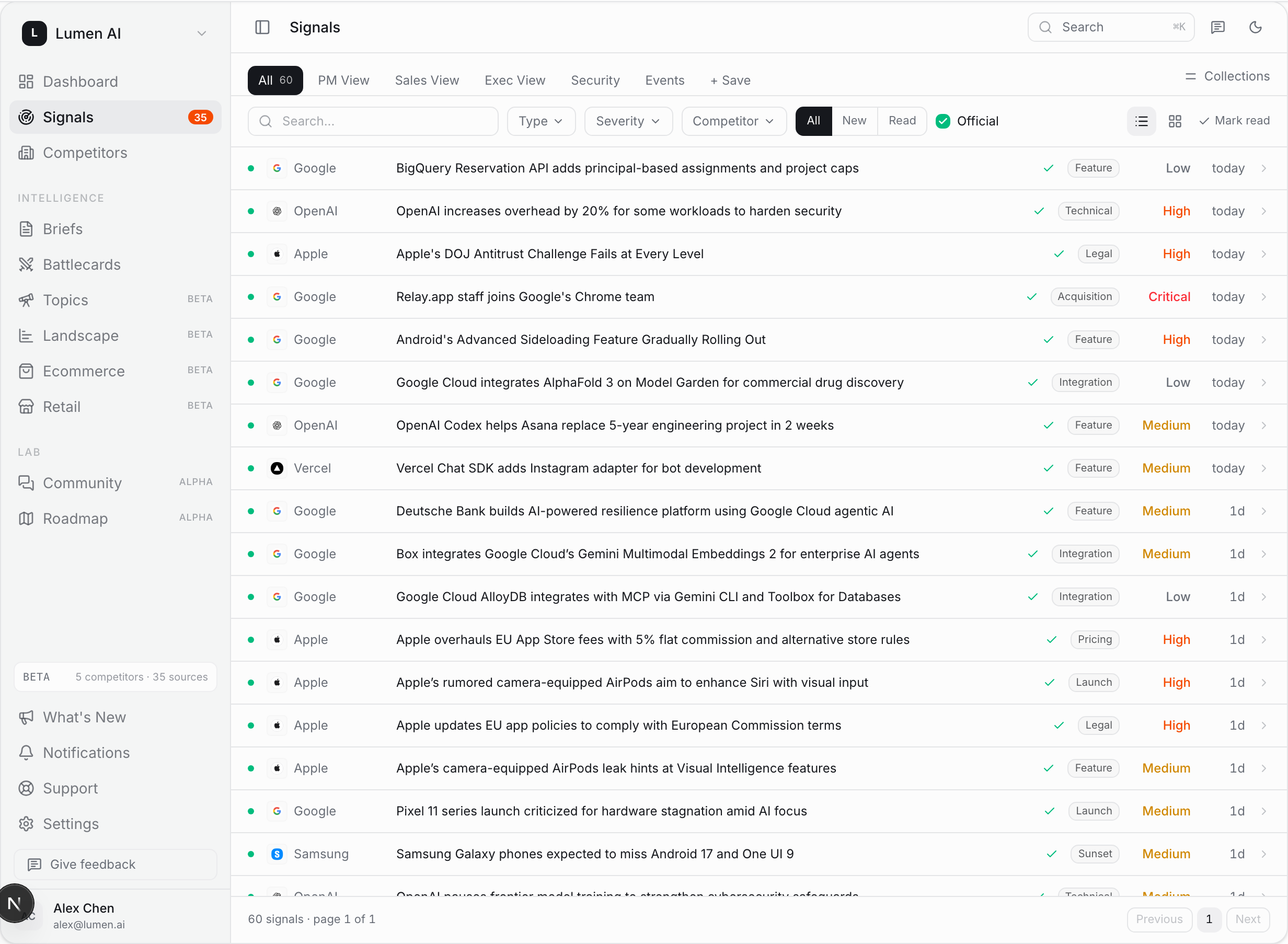Open Dashboard from the sidebar

(116, 82)
